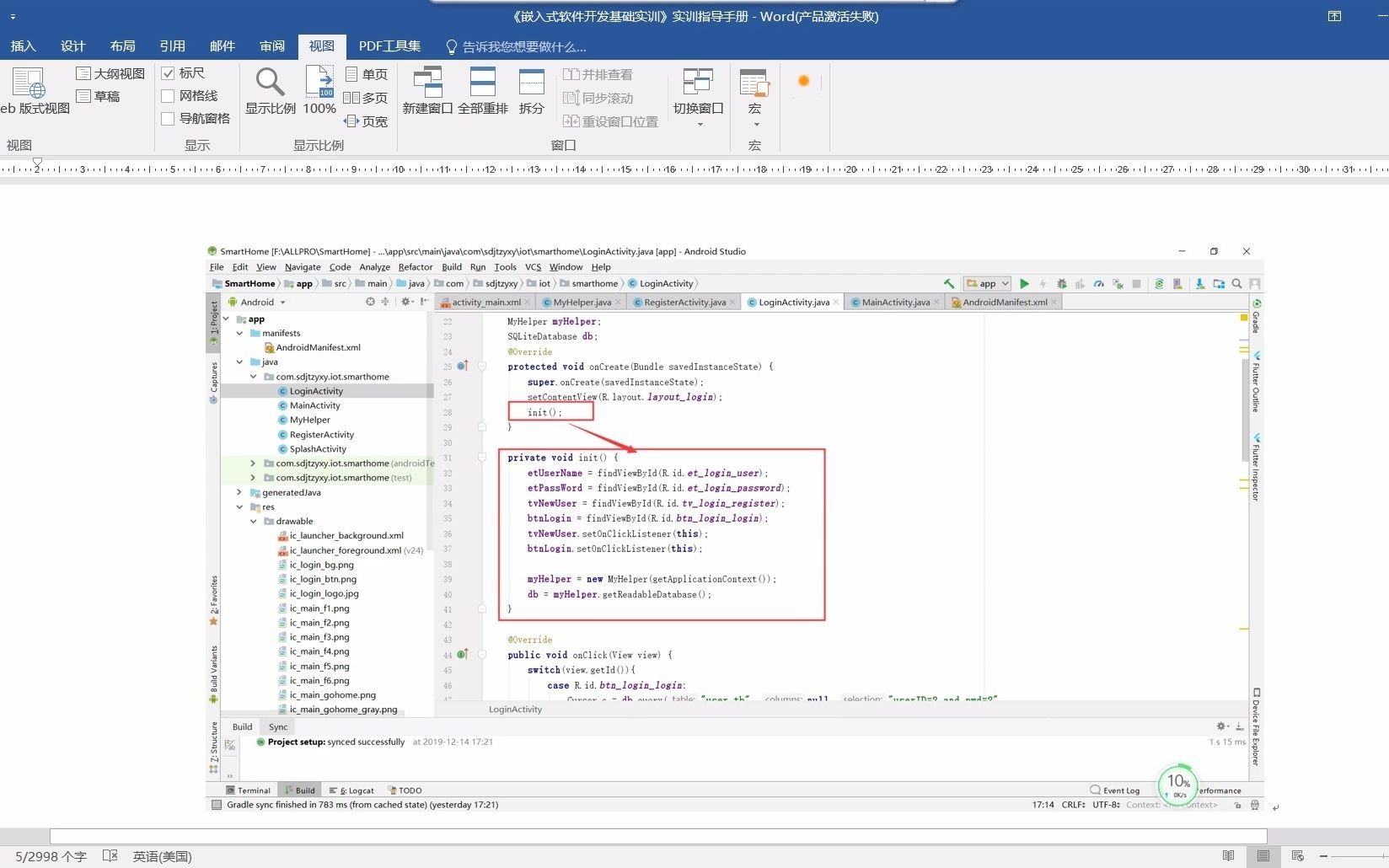Viewport: 1389px width, 868px height.
Task: Enable the 网格线 gridlines checkbox
Action: (168, 96)
